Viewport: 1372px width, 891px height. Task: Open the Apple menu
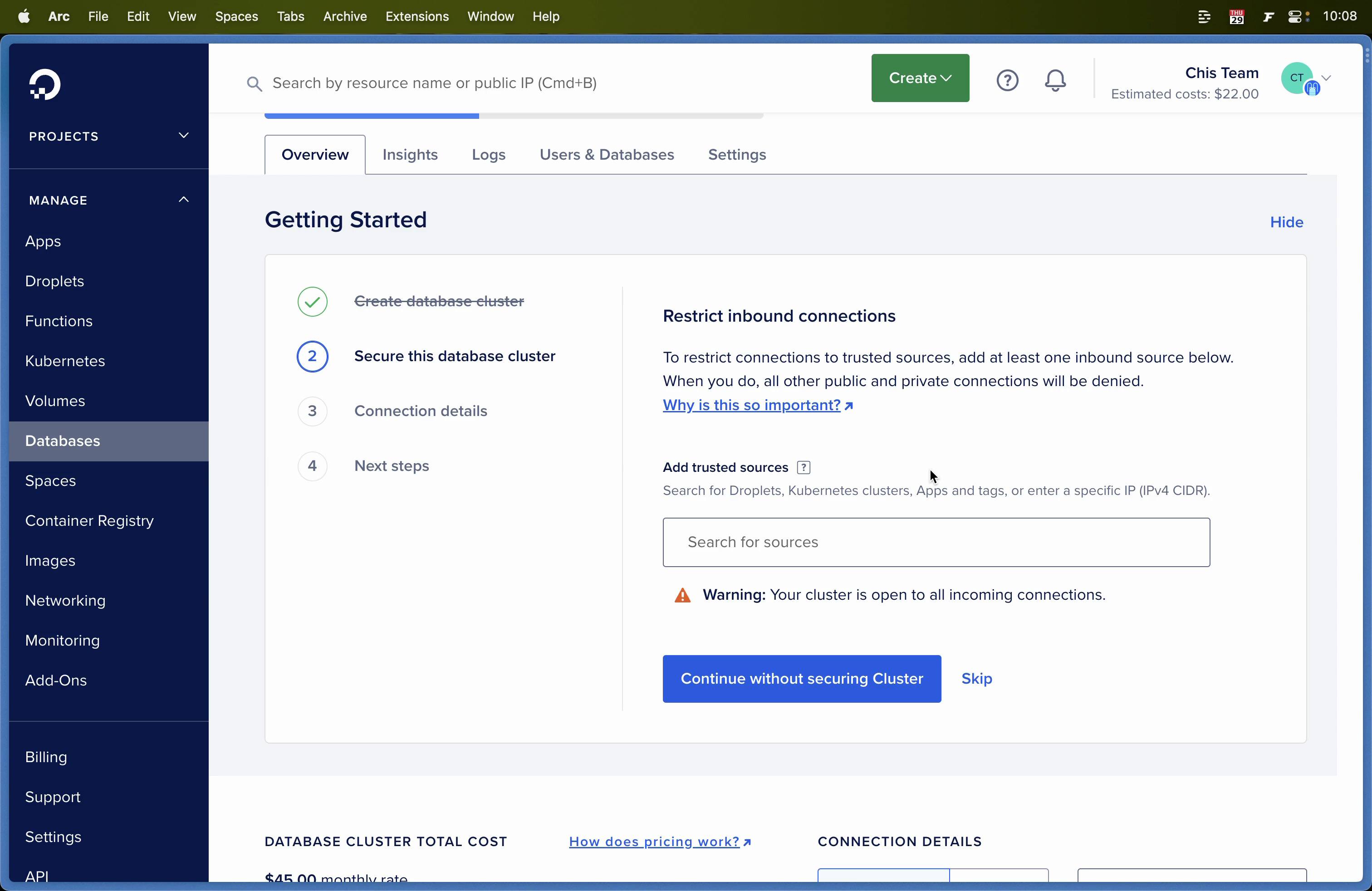[x=24, y=16]
